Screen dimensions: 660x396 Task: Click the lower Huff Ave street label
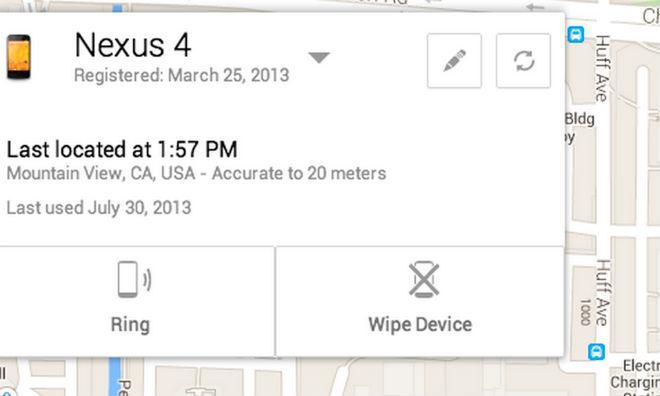tap(602, 292)
